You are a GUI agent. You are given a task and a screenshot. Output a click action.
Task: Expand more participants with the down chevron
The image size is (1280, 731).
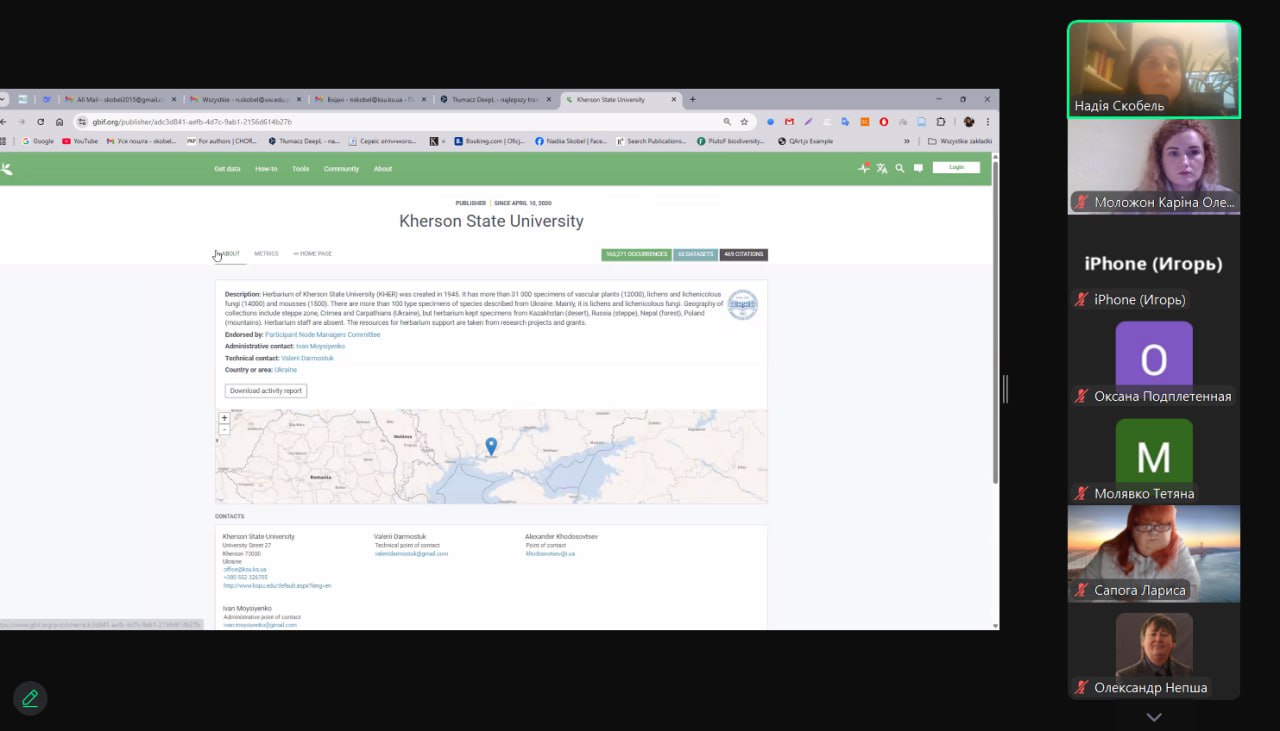pos(1154,717)
